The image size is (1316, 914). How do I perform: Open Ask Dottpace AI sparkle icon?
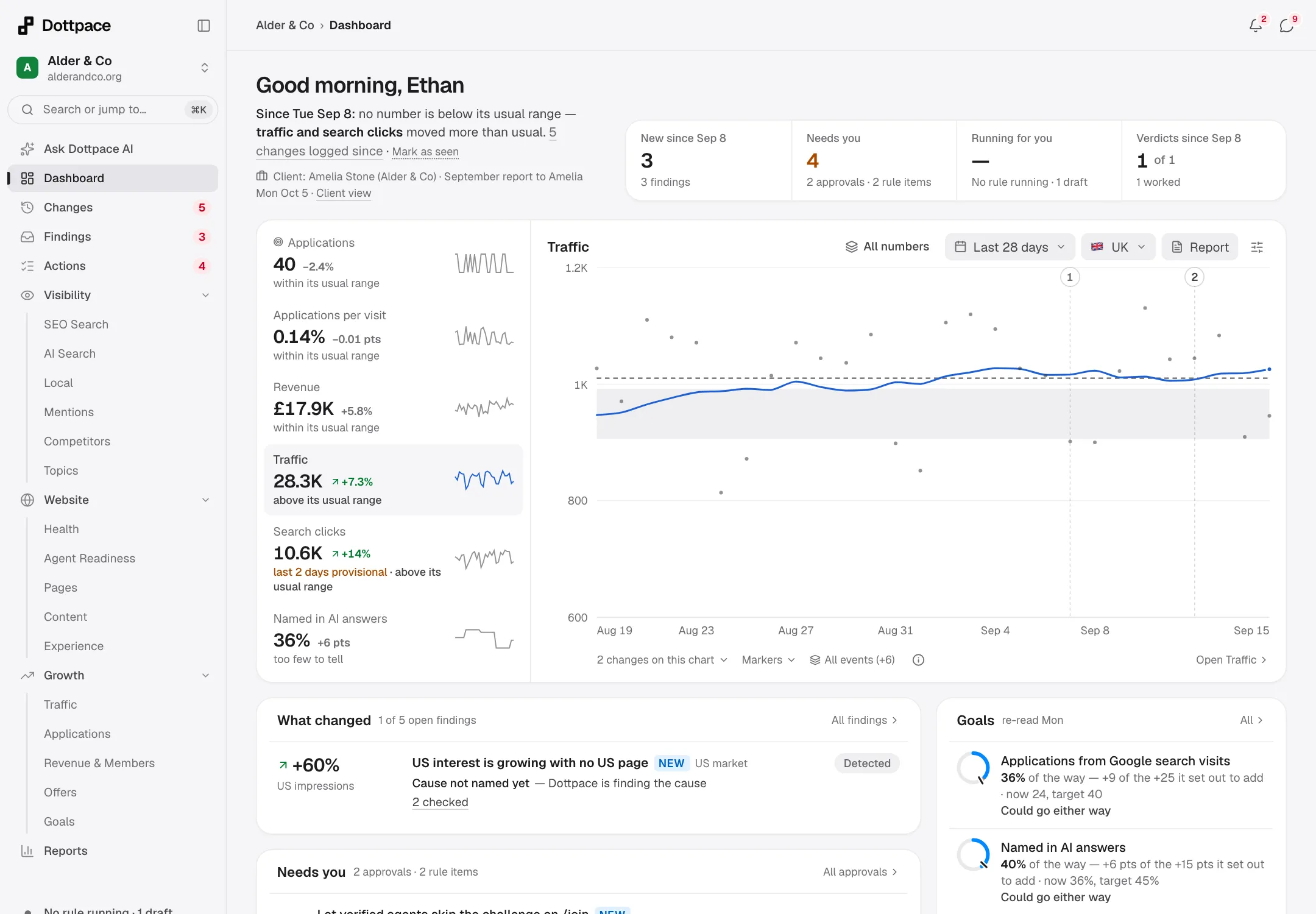[27, 149]
